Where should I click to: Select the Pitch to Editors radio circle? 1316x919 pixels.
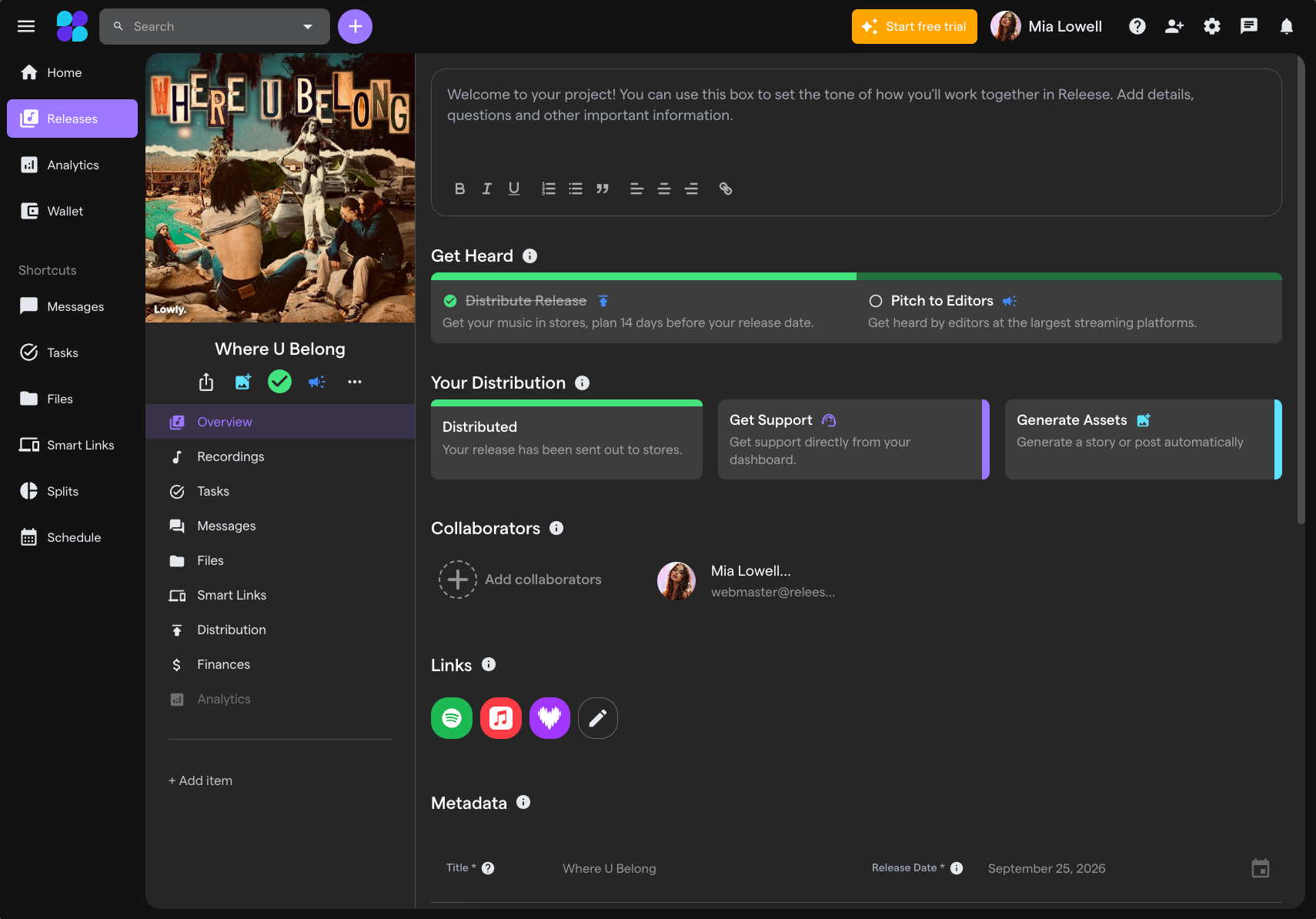click(876, 301)
